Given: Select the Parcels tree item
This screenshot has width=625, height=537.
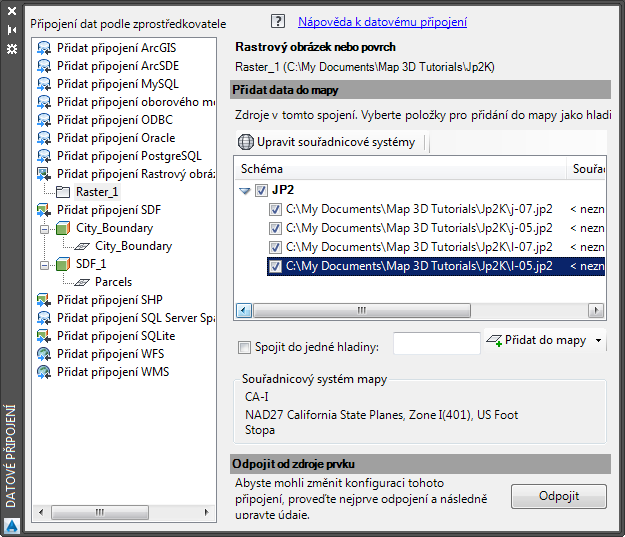Looking at the screenshot, I should click(113, 282).
